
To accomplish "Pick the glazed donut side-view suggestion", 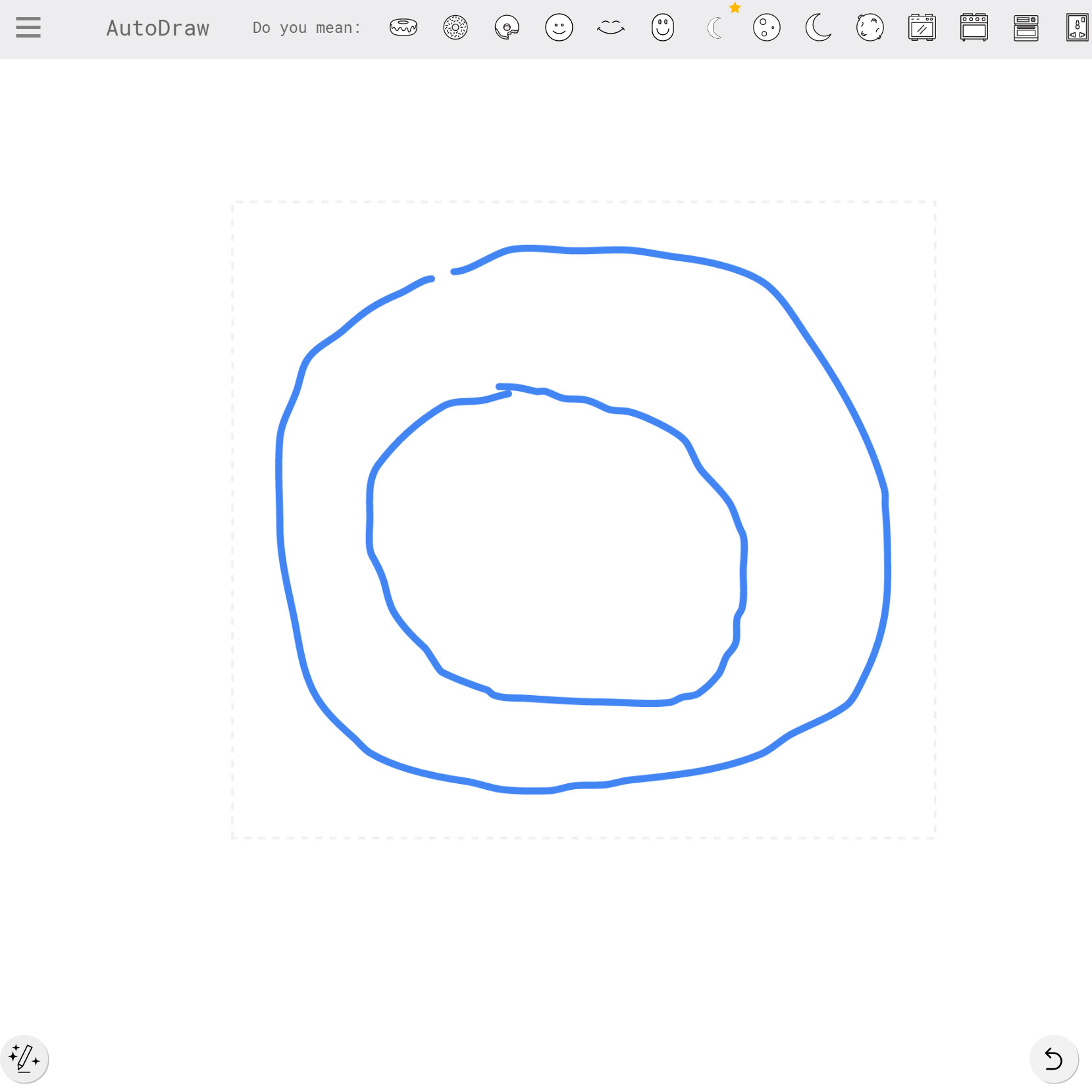I will [x=403, y=28].
